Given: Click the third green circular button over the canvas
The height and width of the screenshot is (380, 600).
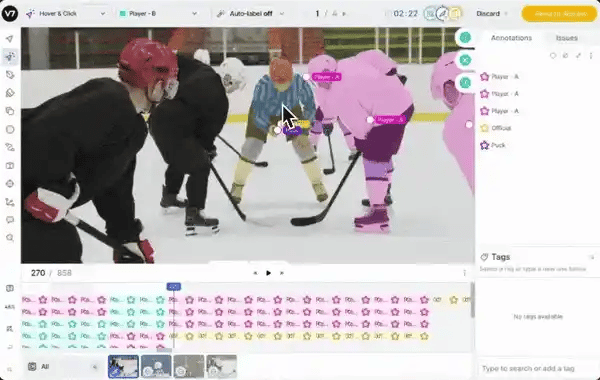Looking at the screenshot, I should point(465,83).
